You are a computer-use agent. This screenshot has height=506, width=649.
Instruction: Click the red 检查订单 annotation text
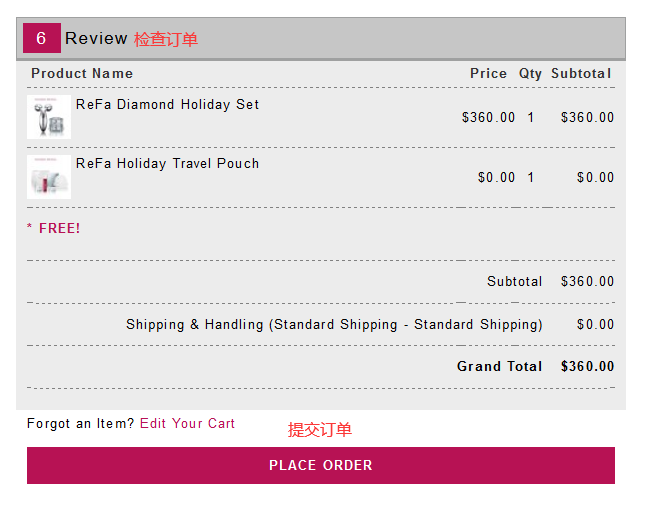point(166,39)
